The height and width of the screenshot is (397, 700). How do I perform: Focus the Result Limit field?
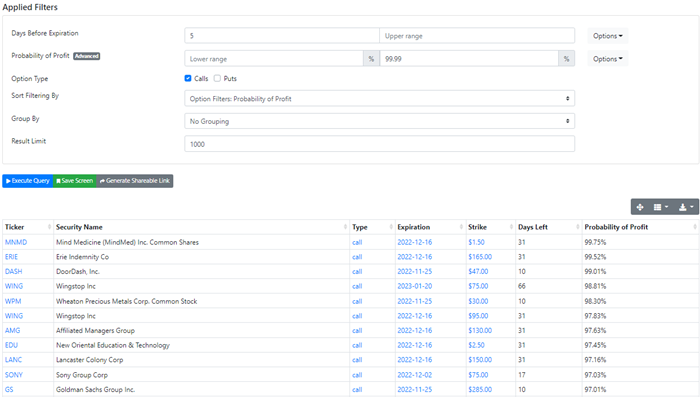tap(379, 144)
